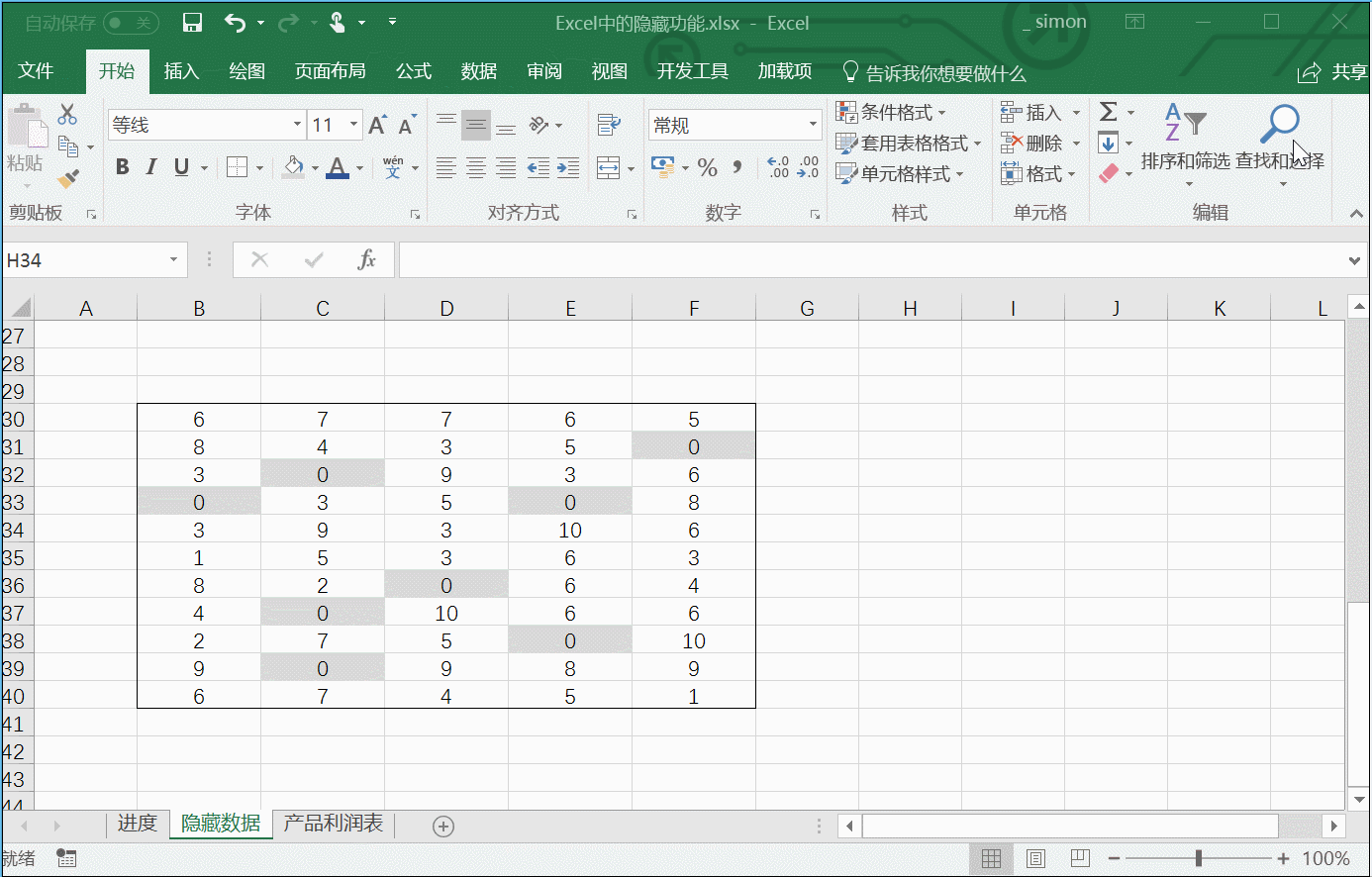Decrease font size with small A icon
The image size is (1372, 877).
(x=407, y=125)
